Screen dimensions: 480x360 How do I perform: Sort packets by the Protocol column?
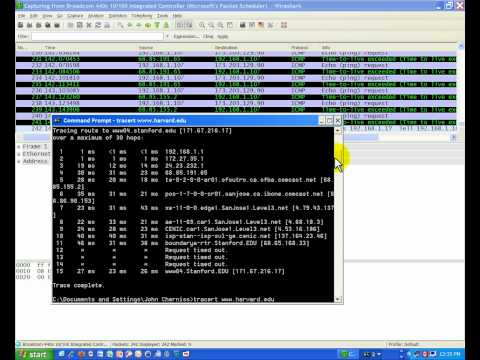[x=300, y=47]
